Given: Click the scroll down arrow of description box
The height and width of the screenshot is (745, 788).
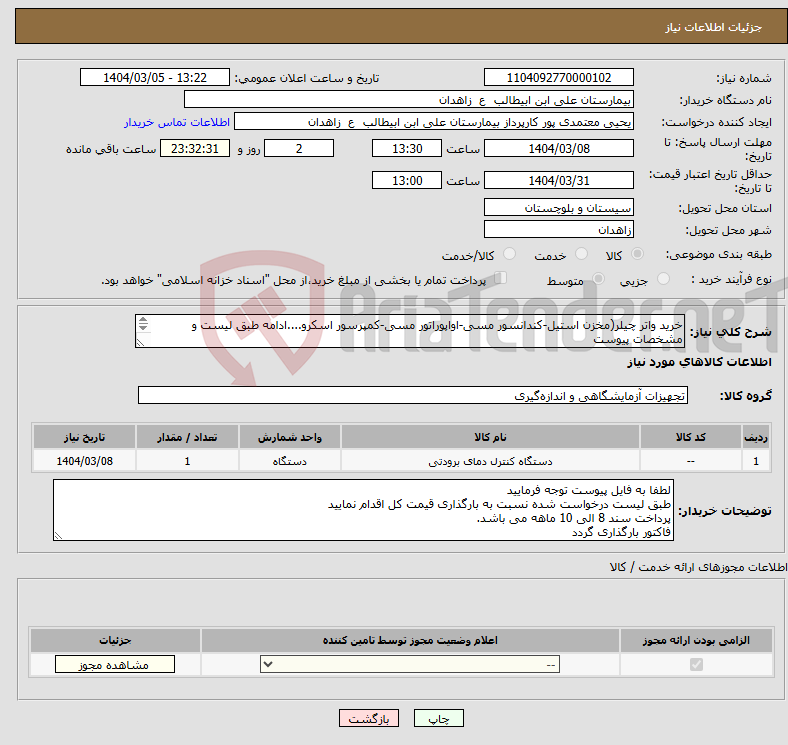Looking at the screenshot, I should pos(143,327).
